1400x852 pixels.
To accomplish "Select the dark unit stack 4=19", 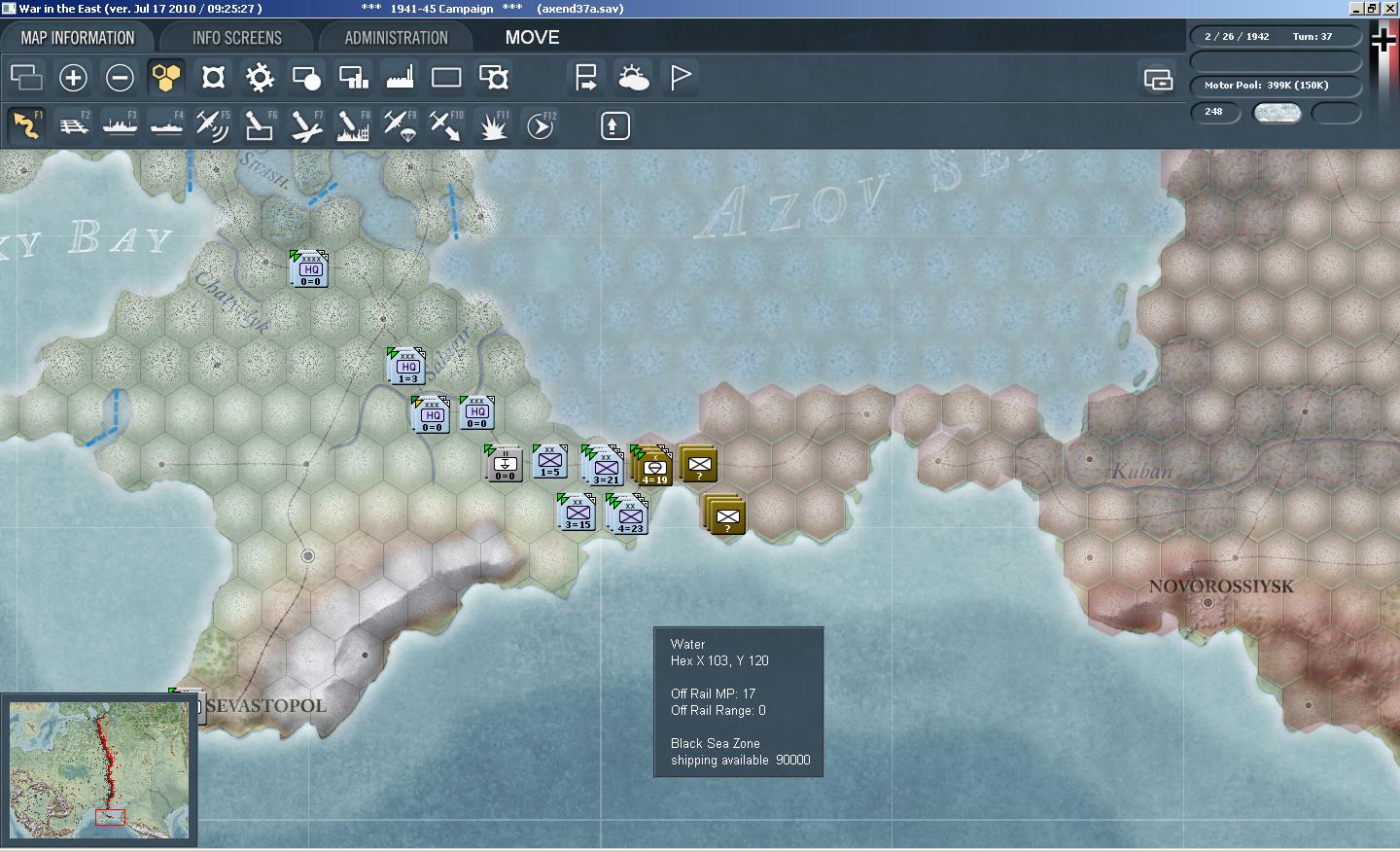I will tap(653, 467).
